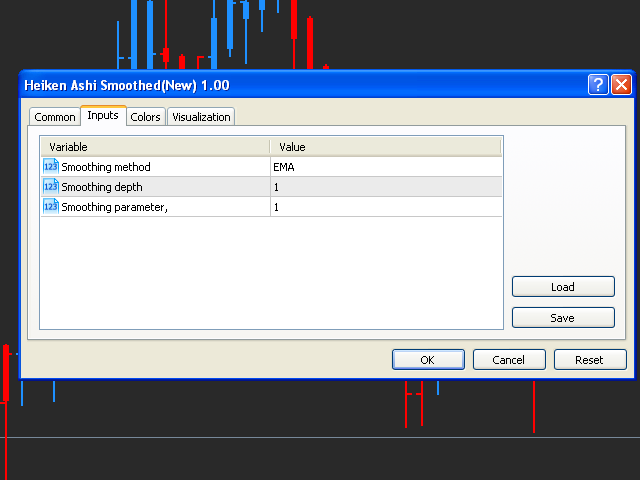Open the EMA smoothing method value

click(x=384, y=167)
